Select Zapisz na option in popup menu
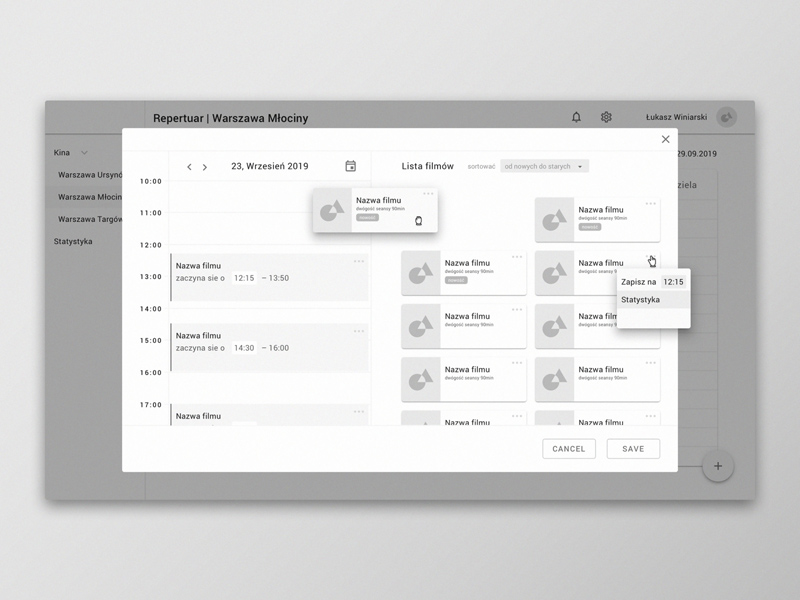This screenshot has width=800, height=600. pos(638,282)
